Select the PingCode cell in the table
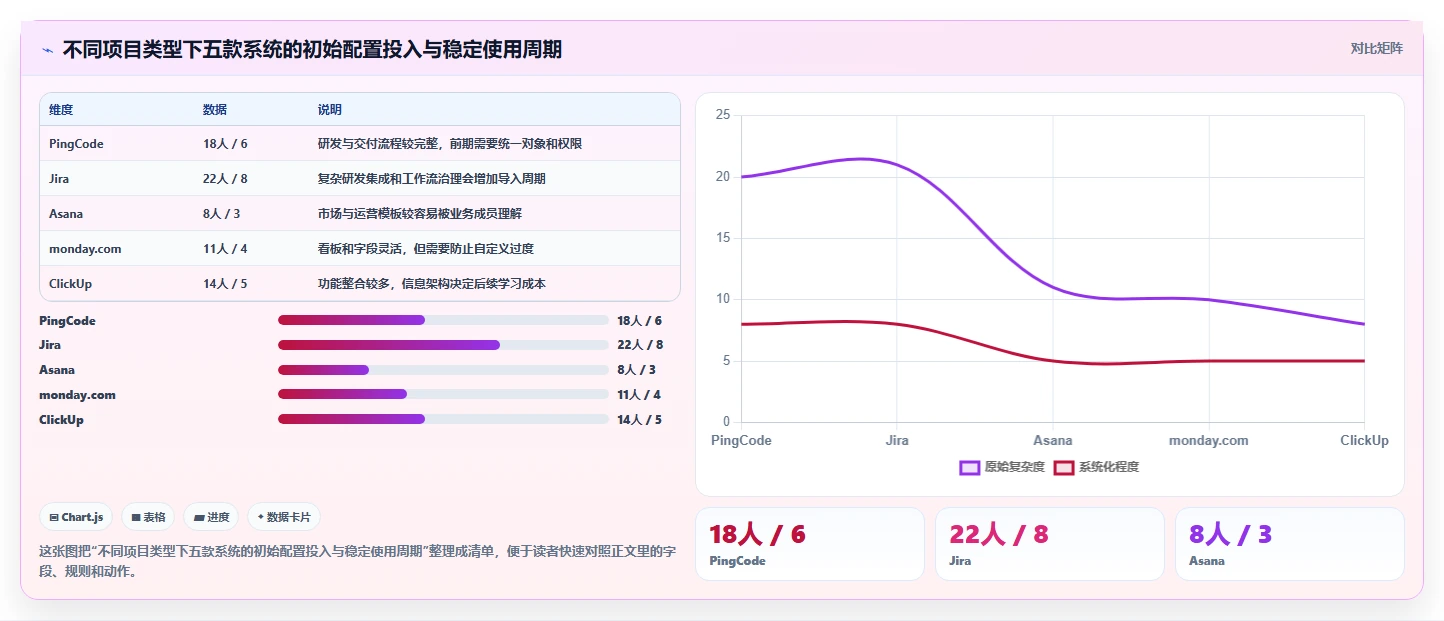 point(76,144)
